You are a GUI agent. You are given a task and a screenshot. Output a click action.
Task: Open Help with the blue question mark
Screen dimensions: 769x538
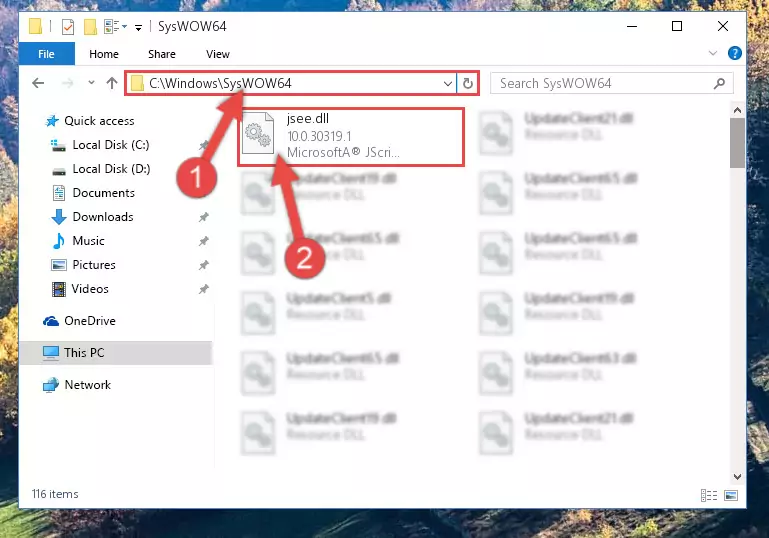click(734, 53)
